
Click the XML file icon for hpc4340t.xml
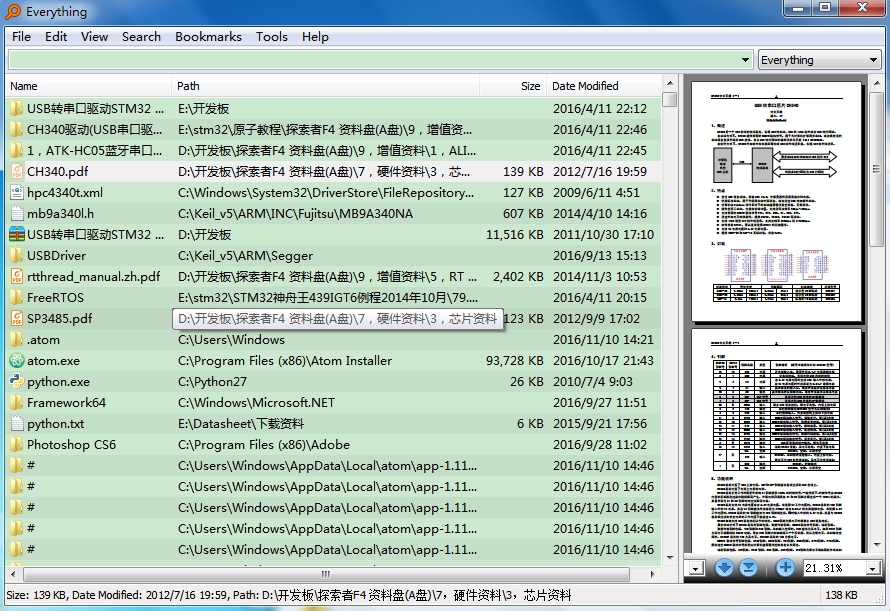tap(17, 192)
